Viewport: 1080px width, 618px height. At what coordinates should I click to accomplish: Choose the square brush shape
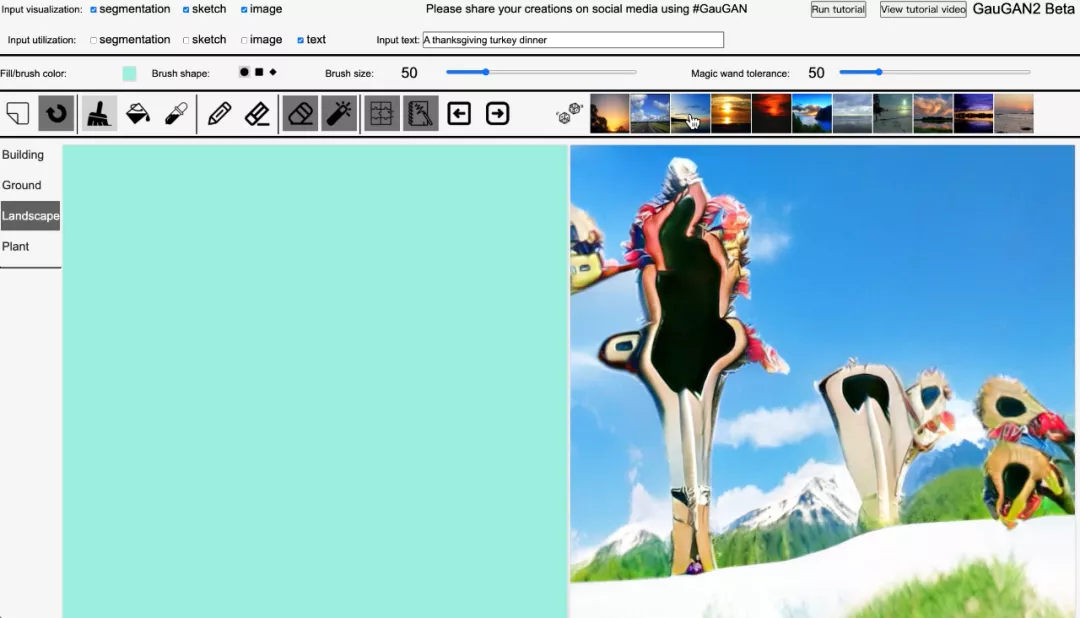point(259,73)
